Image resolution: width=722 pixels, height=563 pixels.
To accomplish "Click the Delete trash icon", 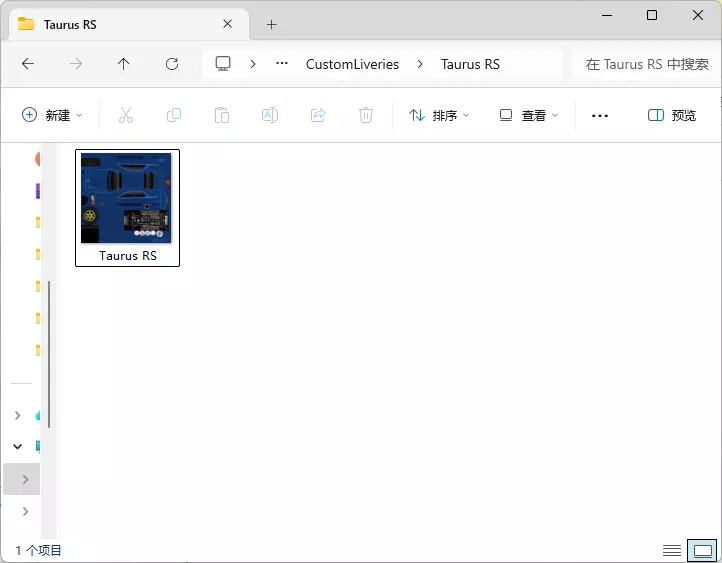I will (x=366, y=115).
